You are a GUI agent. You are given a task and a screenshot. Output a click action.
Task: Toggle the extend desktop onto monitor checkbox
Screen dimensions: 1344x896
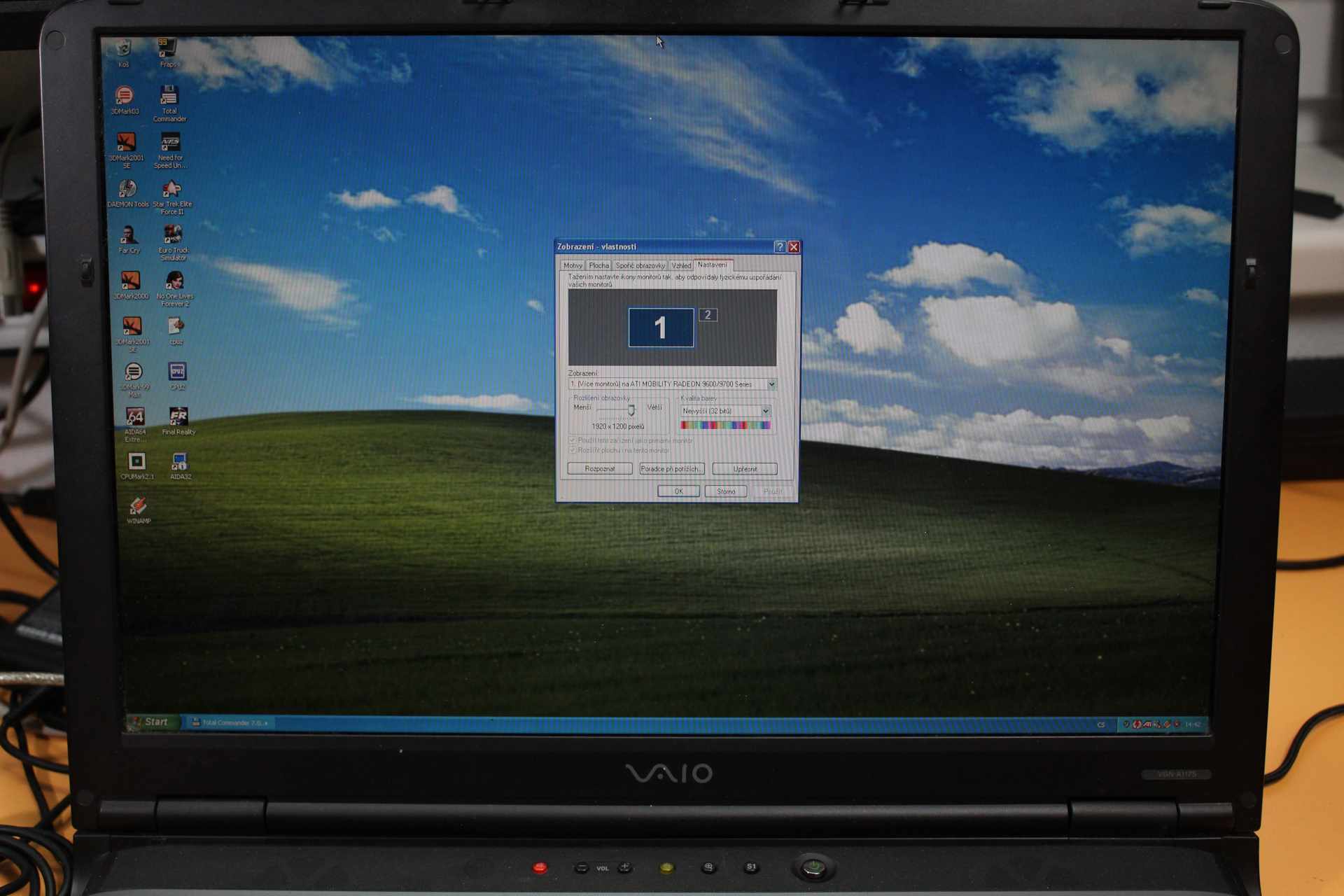pyautogui.click(x=573, y=450)
